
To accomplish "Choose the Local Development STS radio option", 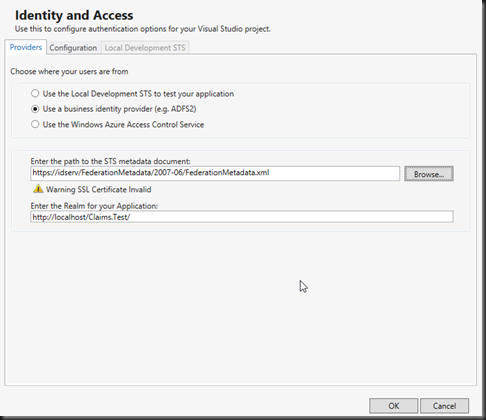I will (35, 94).
